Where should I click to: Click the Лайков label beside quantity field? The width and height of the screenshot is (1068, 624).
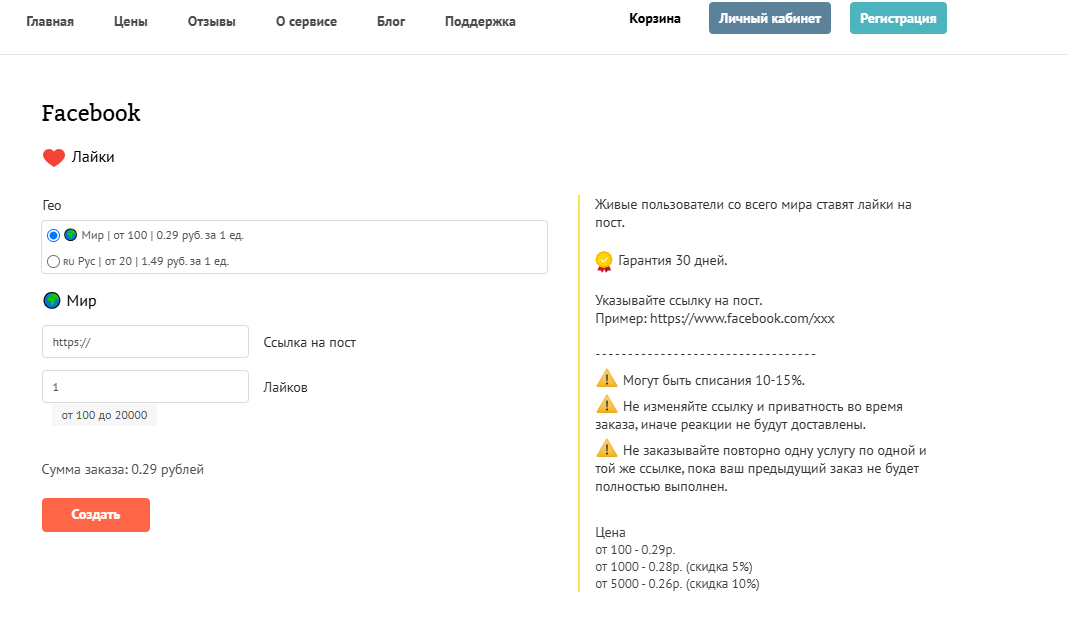tap(285, 388)
